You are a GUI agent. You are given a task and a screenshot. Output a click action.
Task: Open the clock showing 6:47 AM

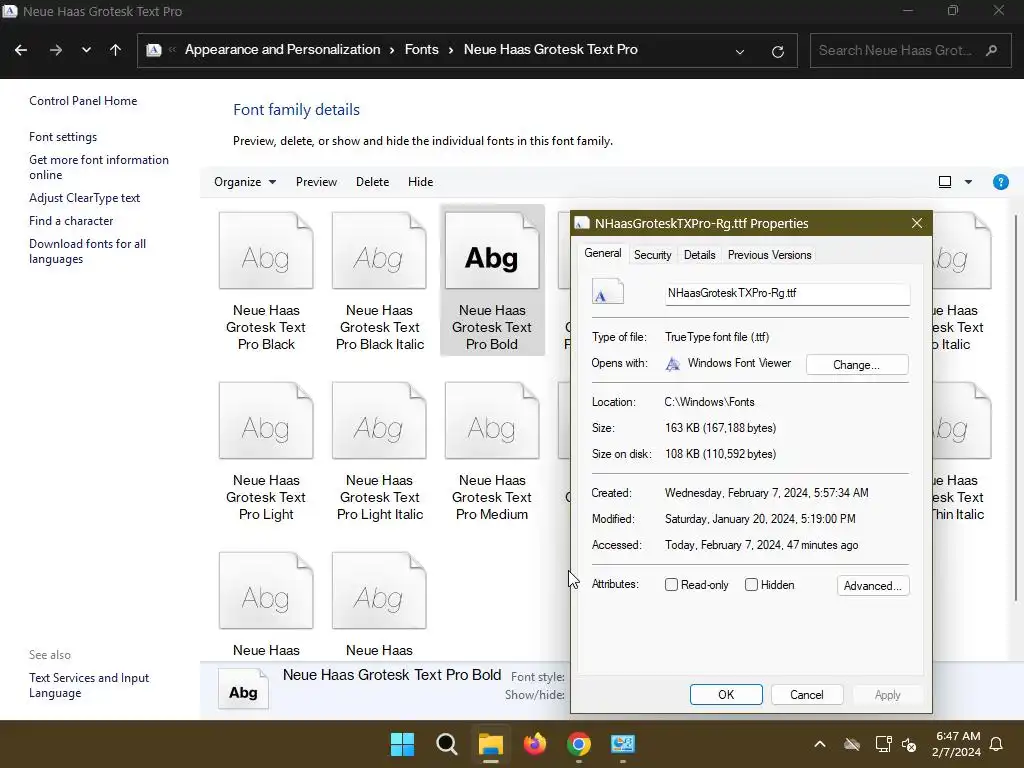[956, 744]
